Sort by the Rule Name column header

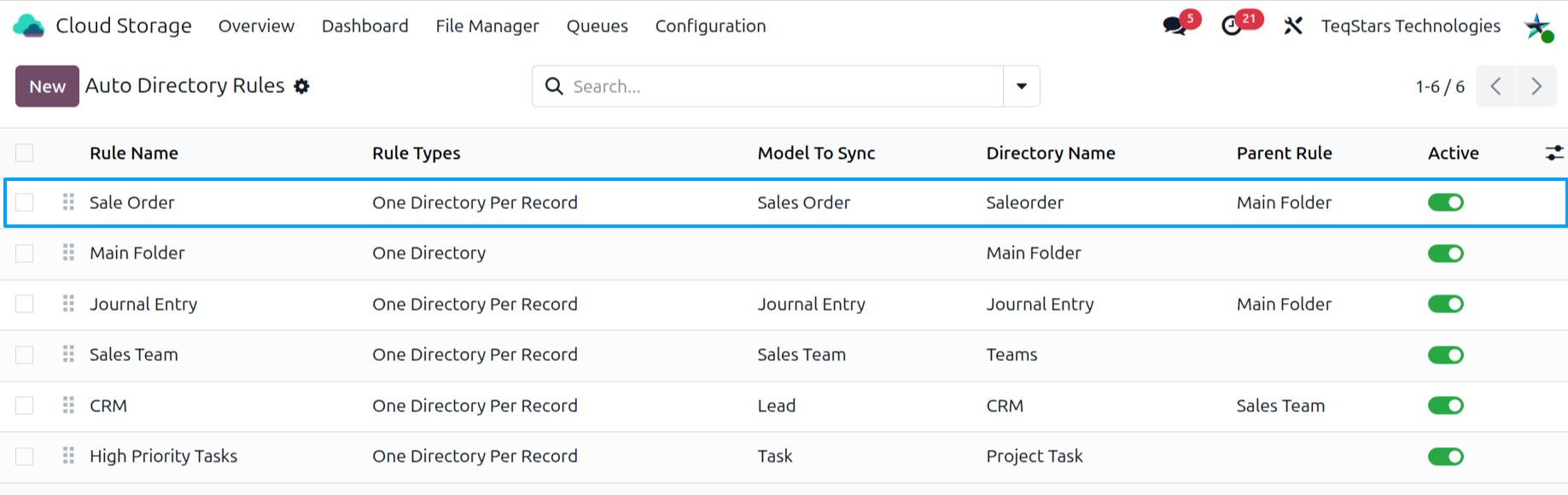134,153
